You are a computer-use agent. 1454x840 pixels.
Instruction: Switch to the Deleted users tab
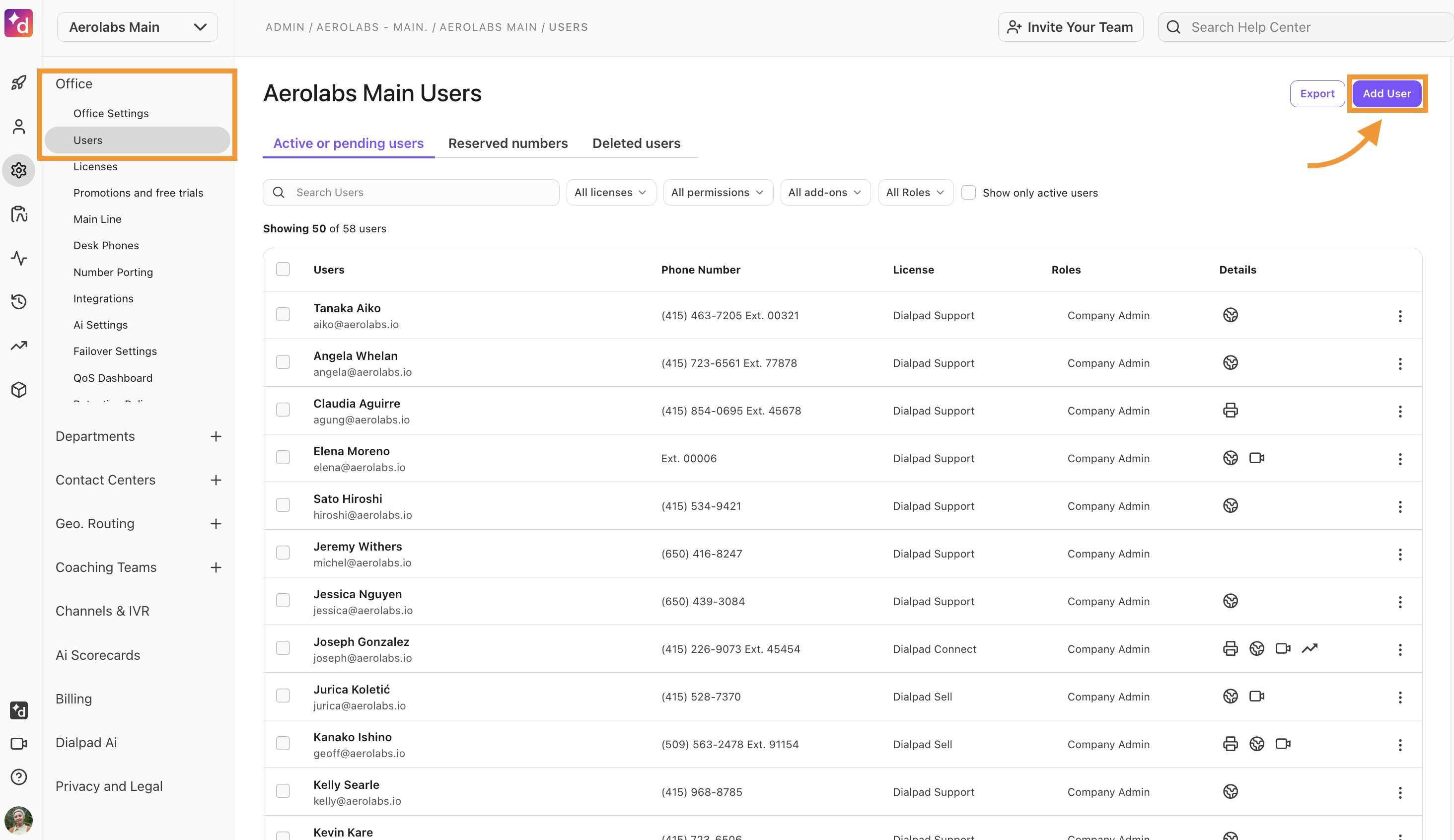click(637, 143)
